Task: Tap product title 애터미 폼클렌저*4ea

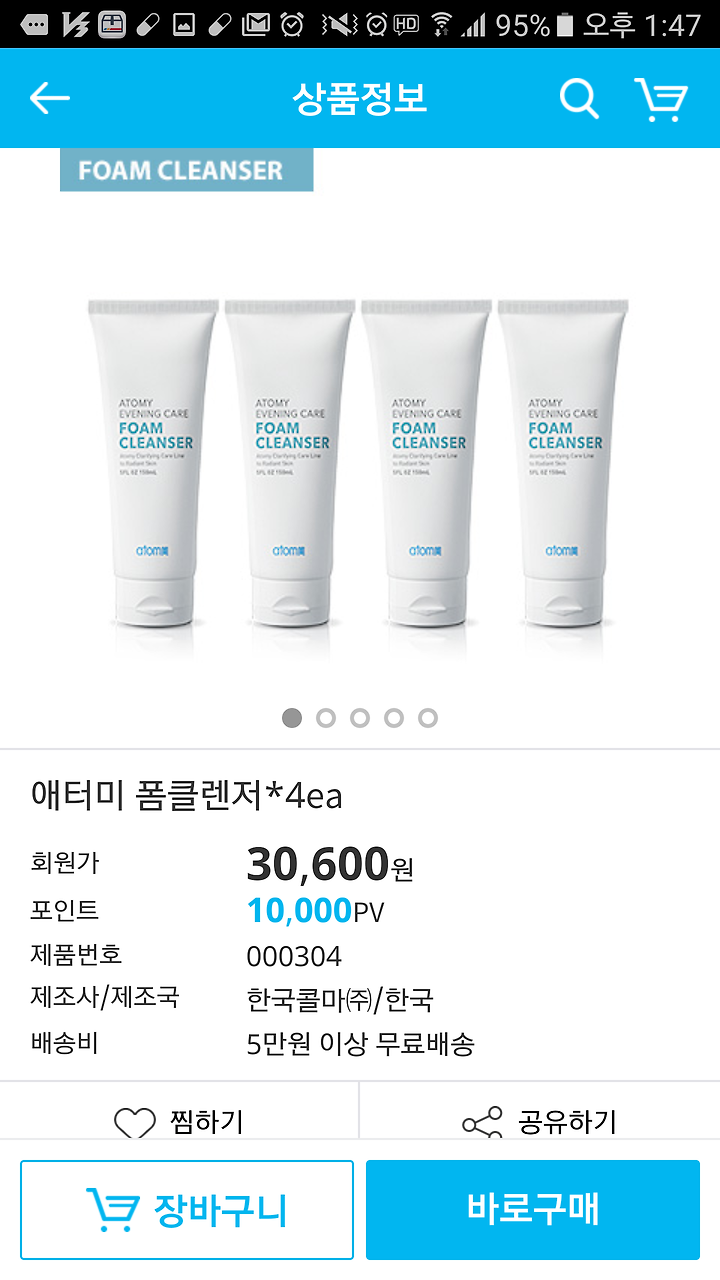Action: point(187,796)
